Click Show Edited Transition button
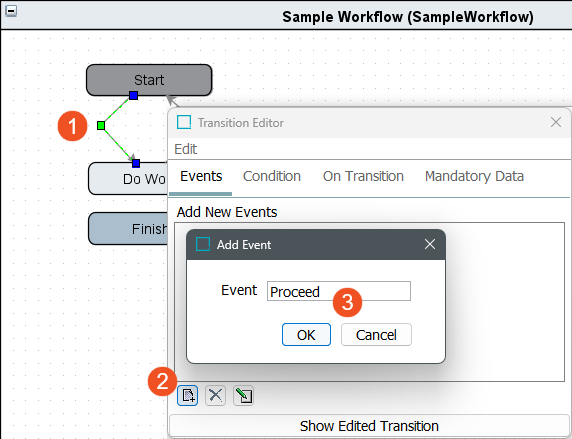The width and height of the screenshot is (572, 439). [369, 426]
